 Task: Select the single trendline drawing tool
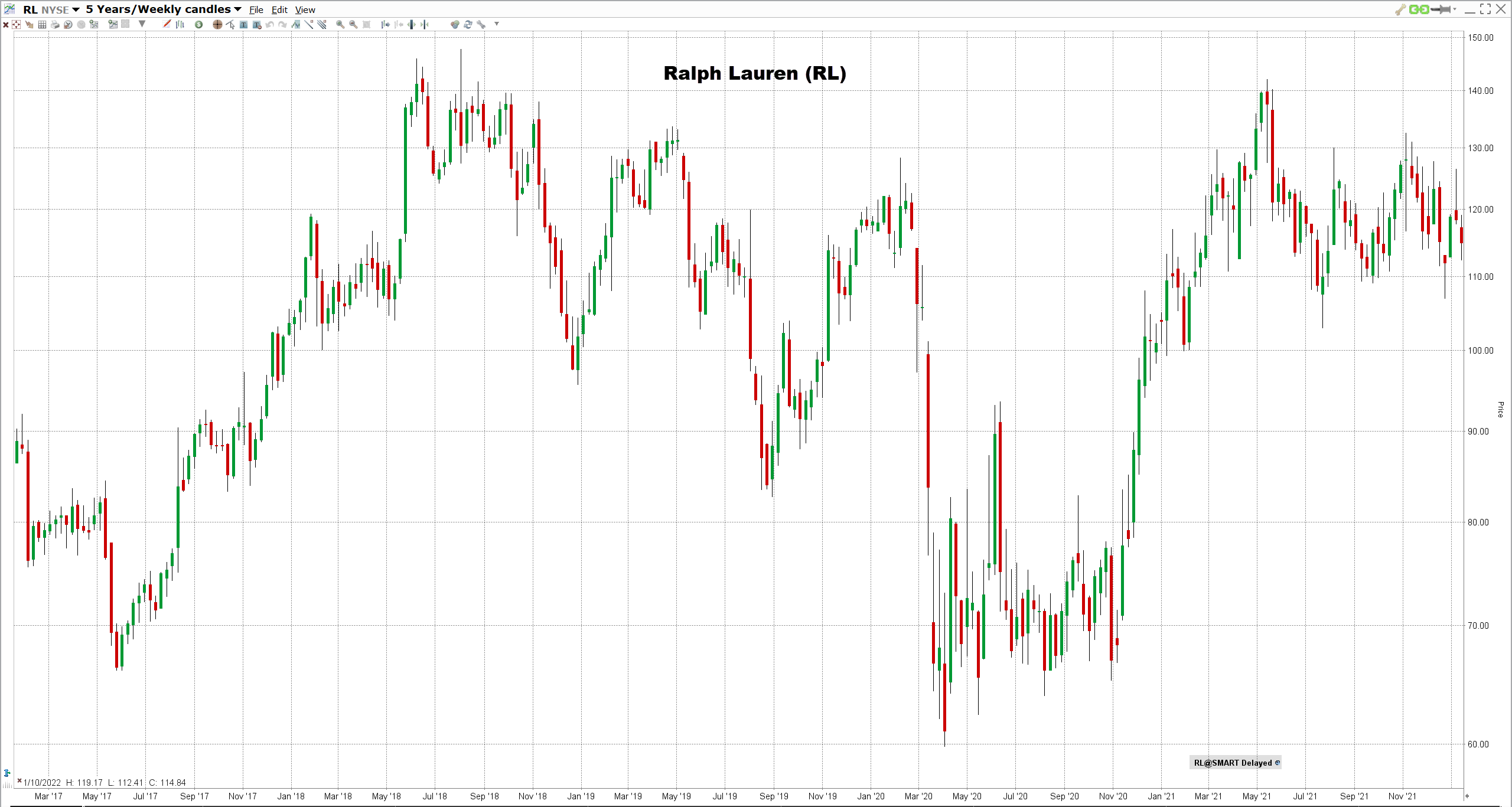pyautogui.click(x=309, y=25)
